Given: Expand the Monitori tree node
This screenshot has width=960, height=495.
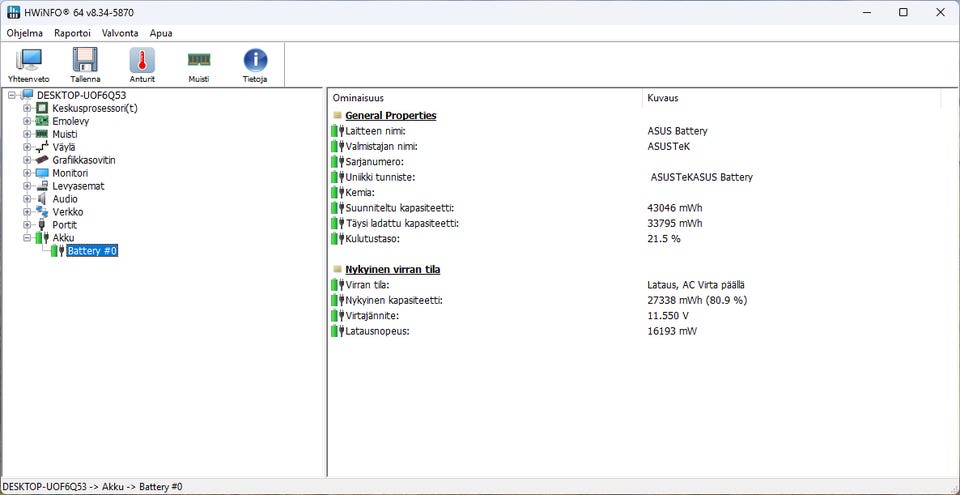Looking at the screenshot, I should coord(26,173).
